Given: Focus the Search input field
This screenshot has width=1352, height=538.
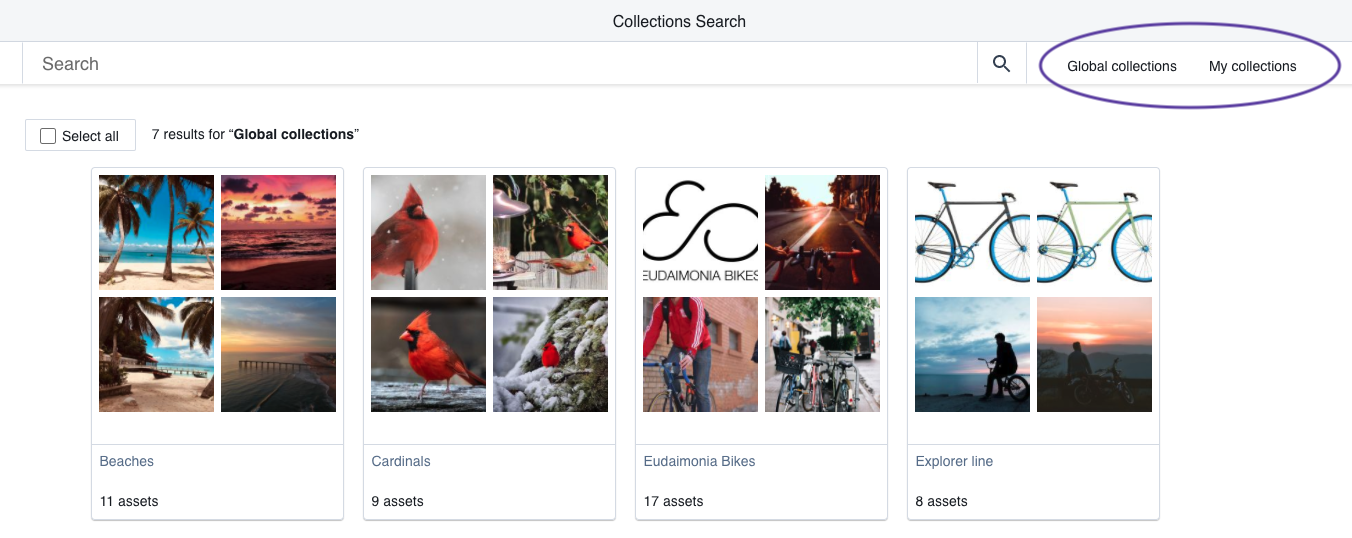Looking at the screenshot, I should pyautogui.click(x=500, y=64).
